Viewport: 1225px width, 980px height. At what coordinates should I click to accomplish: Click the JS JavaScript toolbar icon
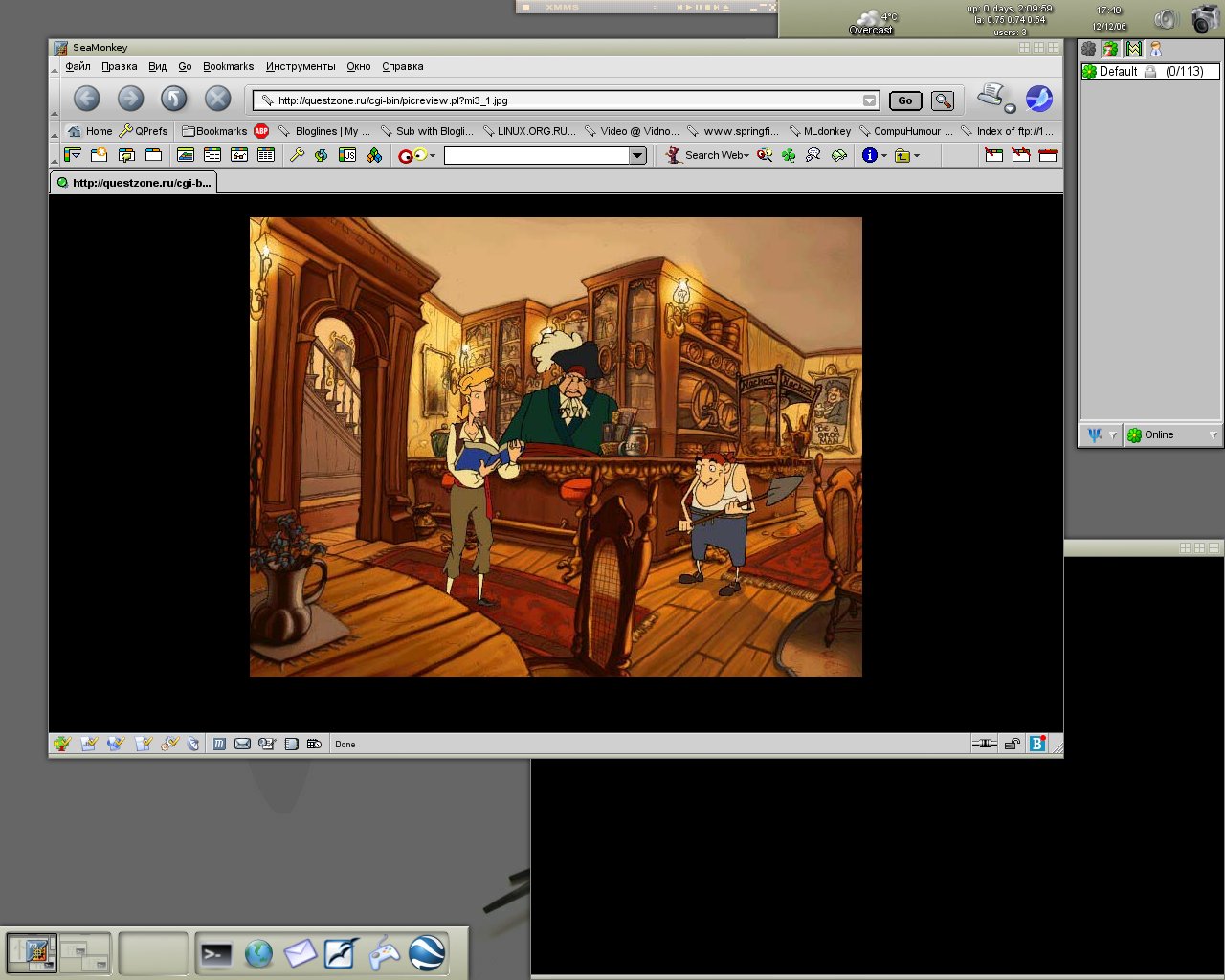(x=348, y=155)
